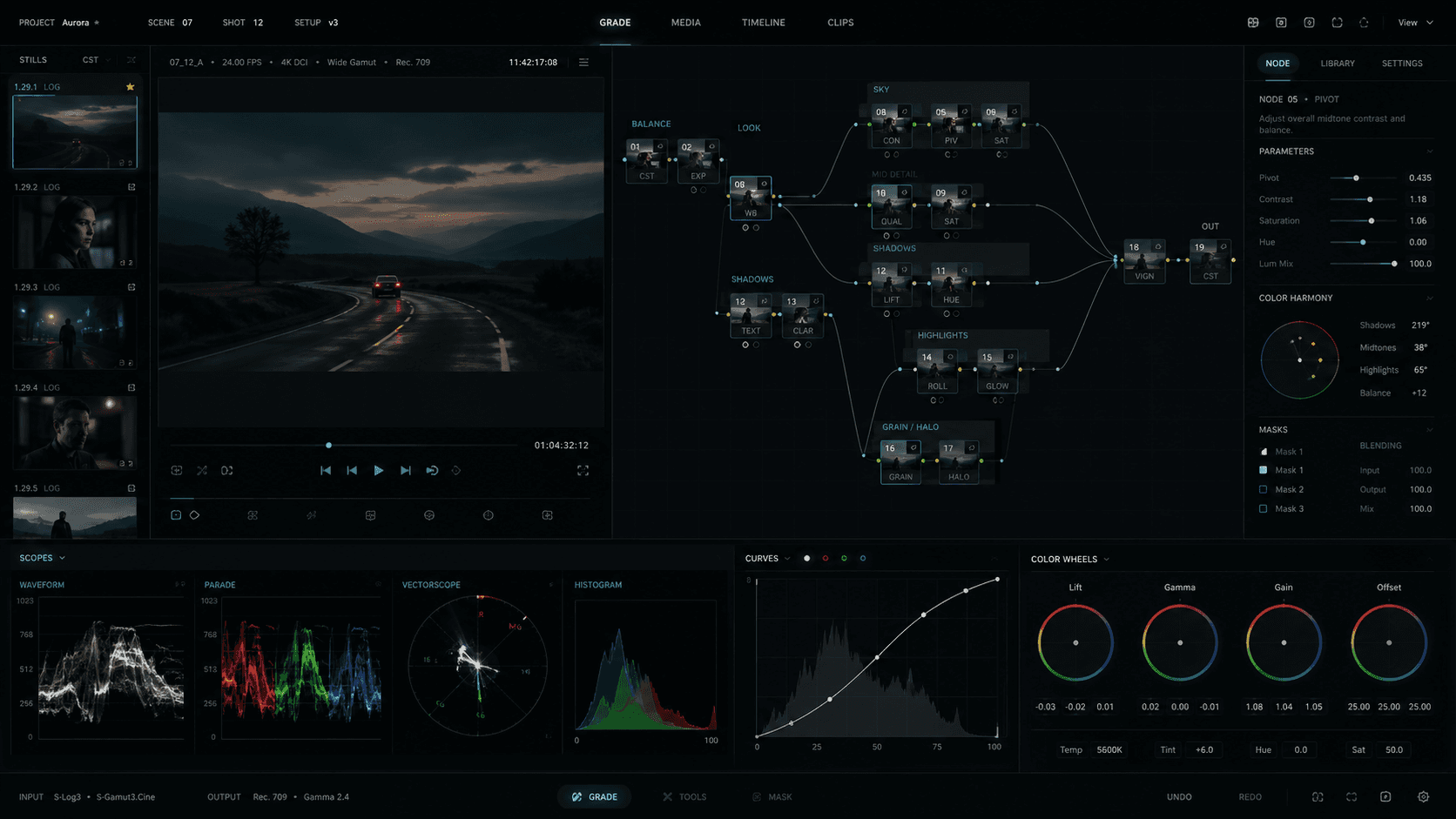Open the CST dropdown in Stills panel
1456x819 pixels.
96,60
